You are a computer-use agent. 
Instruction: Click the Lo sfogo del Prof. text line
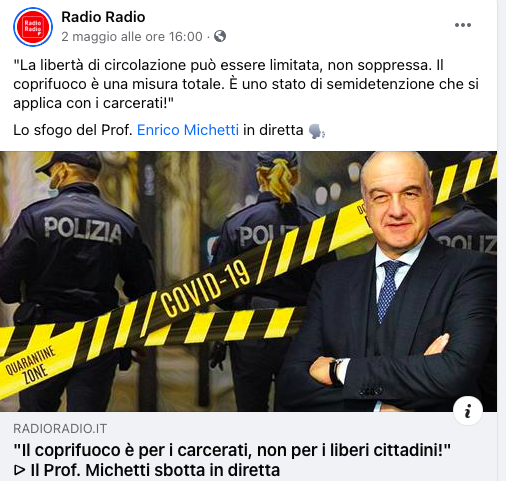pos(169,130)
